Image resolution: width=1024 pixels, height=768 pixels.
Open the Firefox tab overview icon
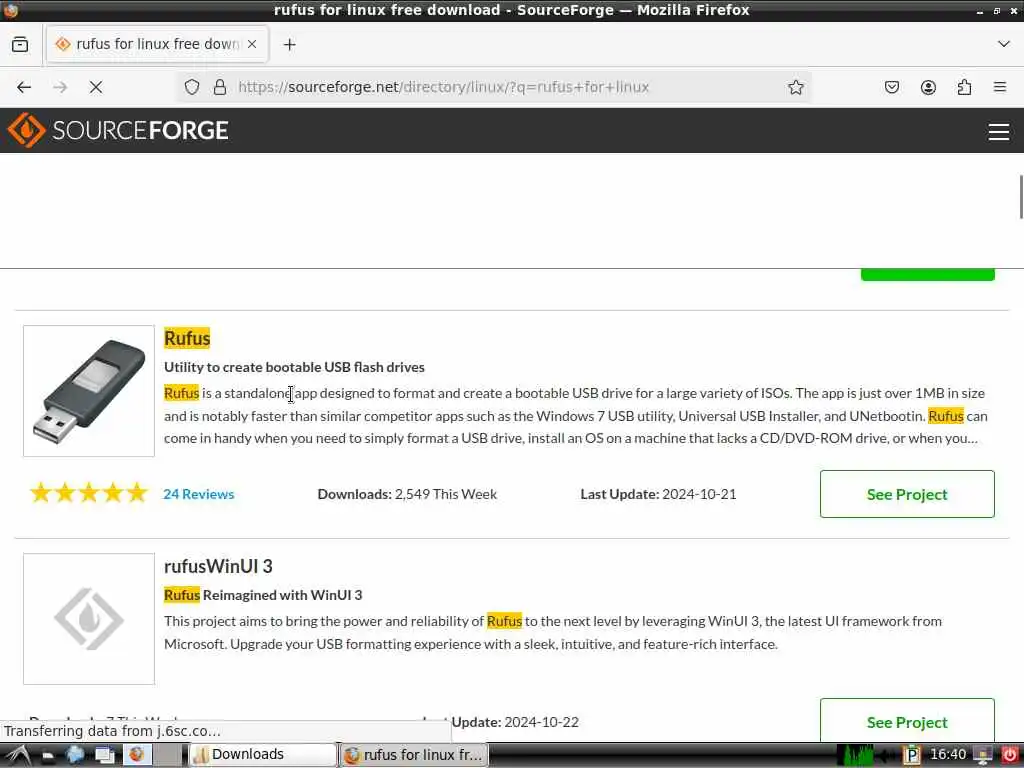click(20, 44)
